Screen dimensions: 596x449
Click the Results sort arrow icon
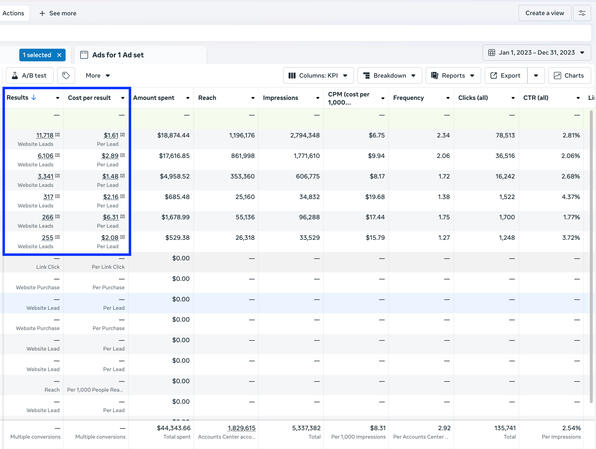point(34,97)
